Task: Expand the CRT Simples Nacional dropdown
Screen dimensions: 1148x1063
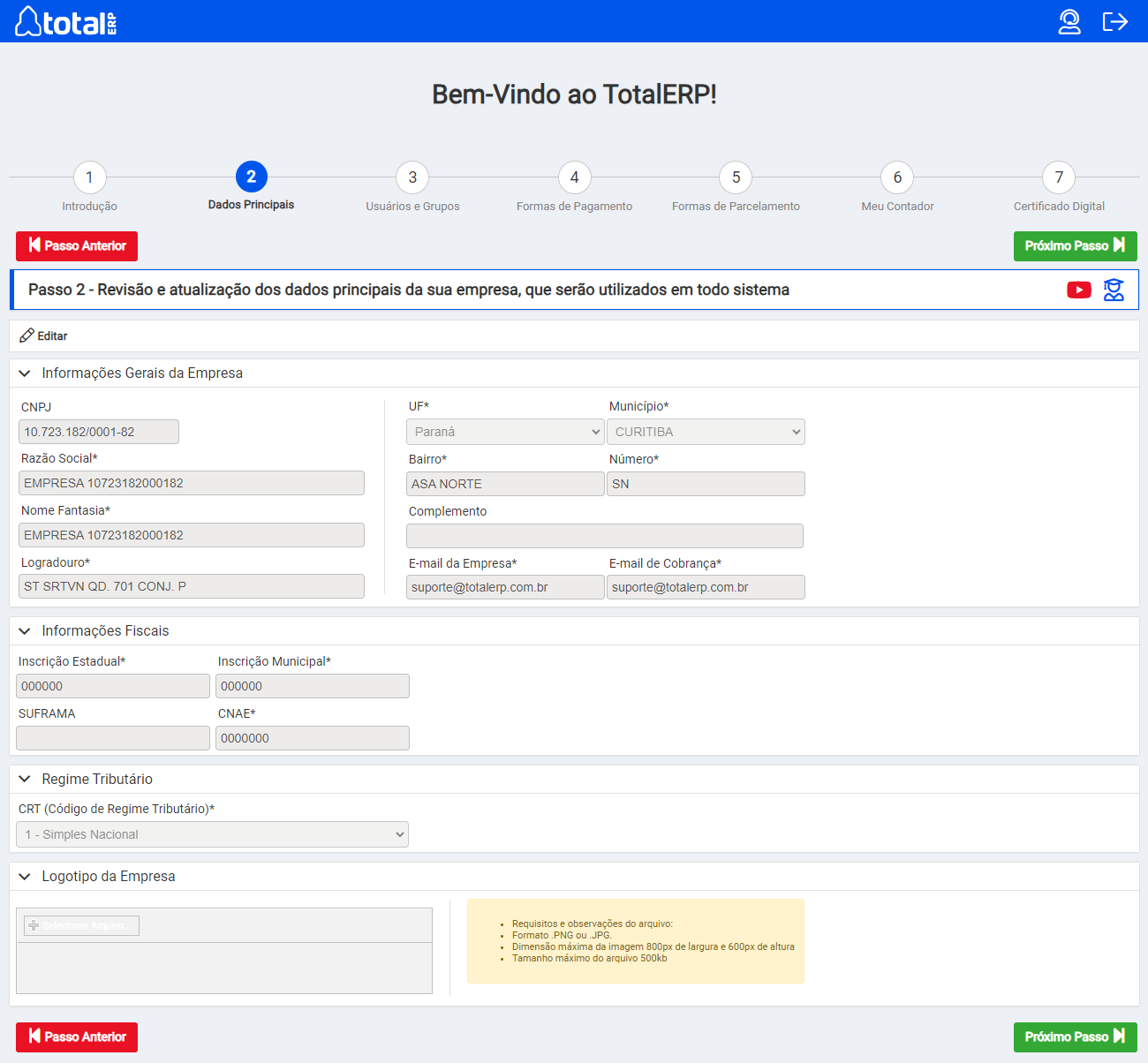Action: pyautogui.click(x=212, y=834)
